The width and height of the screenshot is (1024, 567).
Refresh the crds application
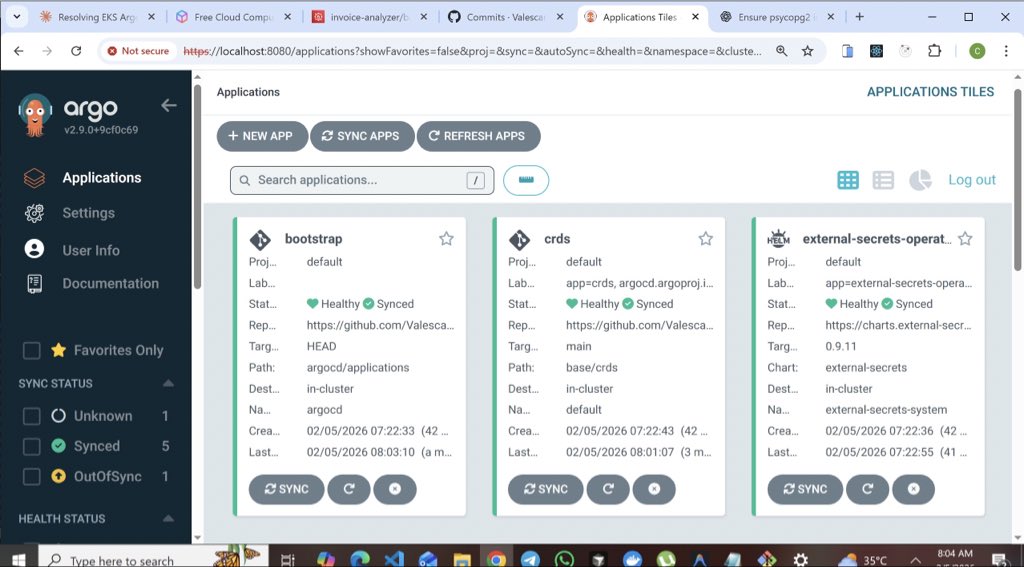(x=608, y=489)
